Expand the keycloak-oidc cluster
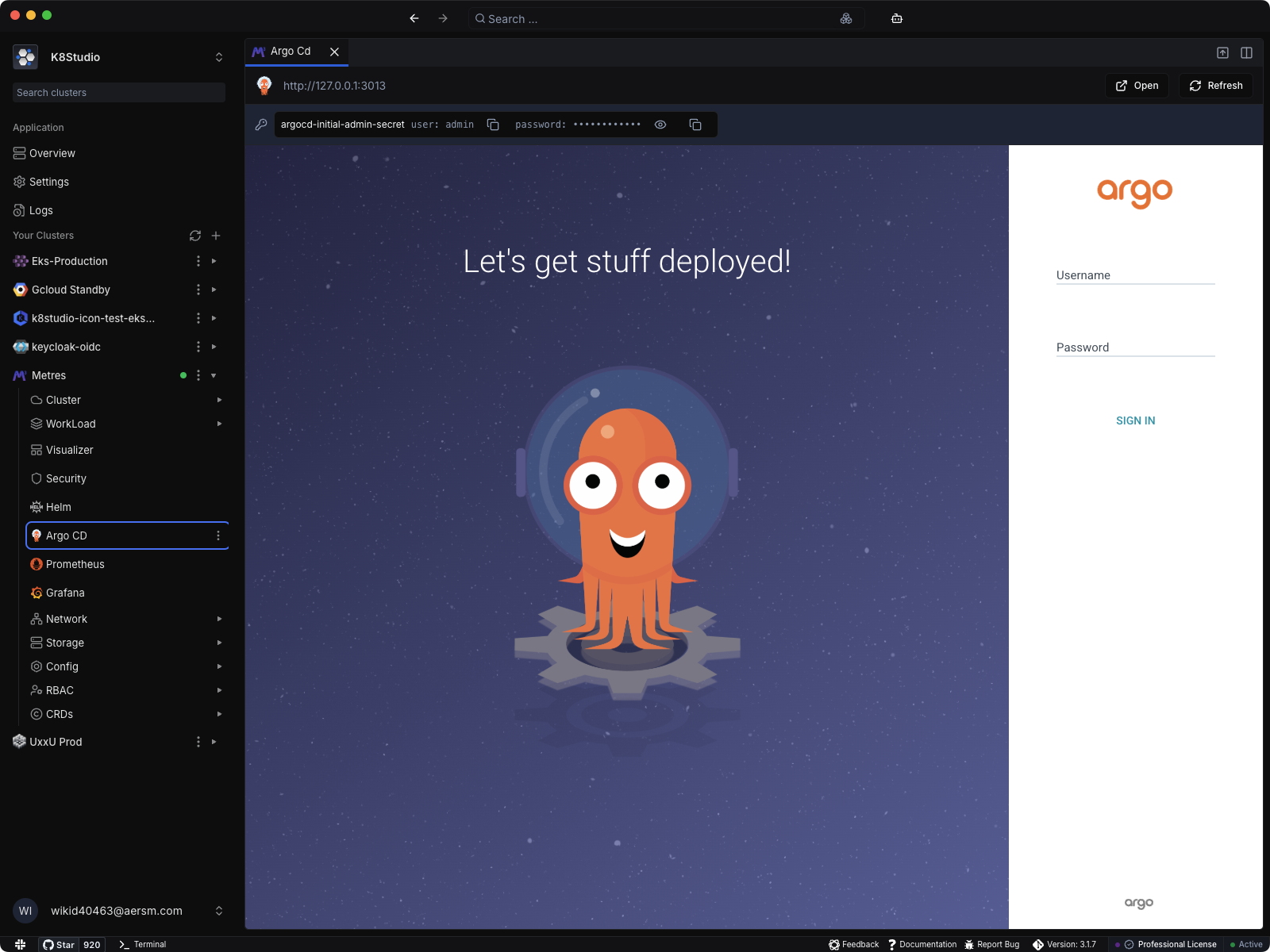1270x952 pixels. point(214,347)
